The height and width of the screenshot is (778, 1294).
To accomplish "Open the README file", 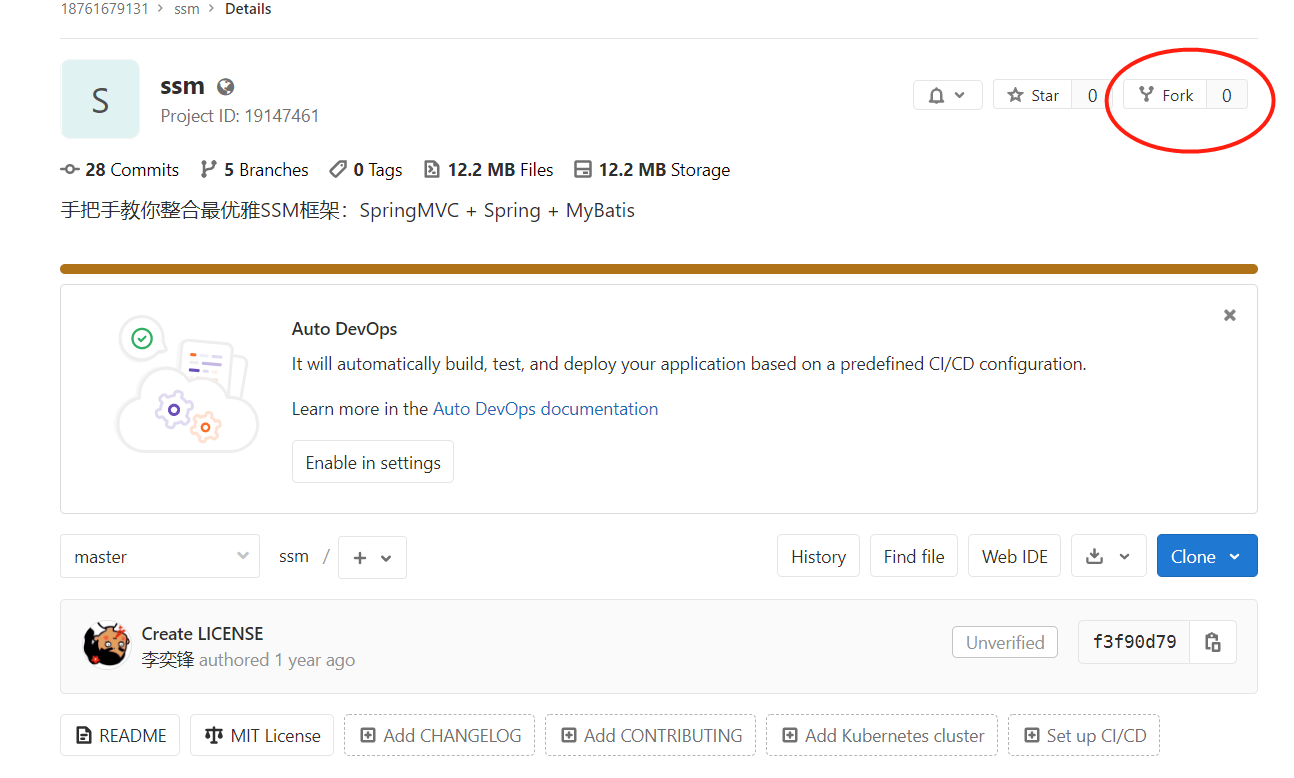I will (121, 735).
